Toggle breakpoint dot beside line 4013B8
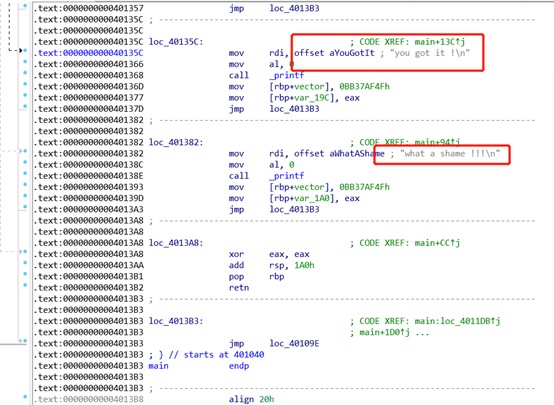The width and height of the screenshot is (554, 405). 25,397
